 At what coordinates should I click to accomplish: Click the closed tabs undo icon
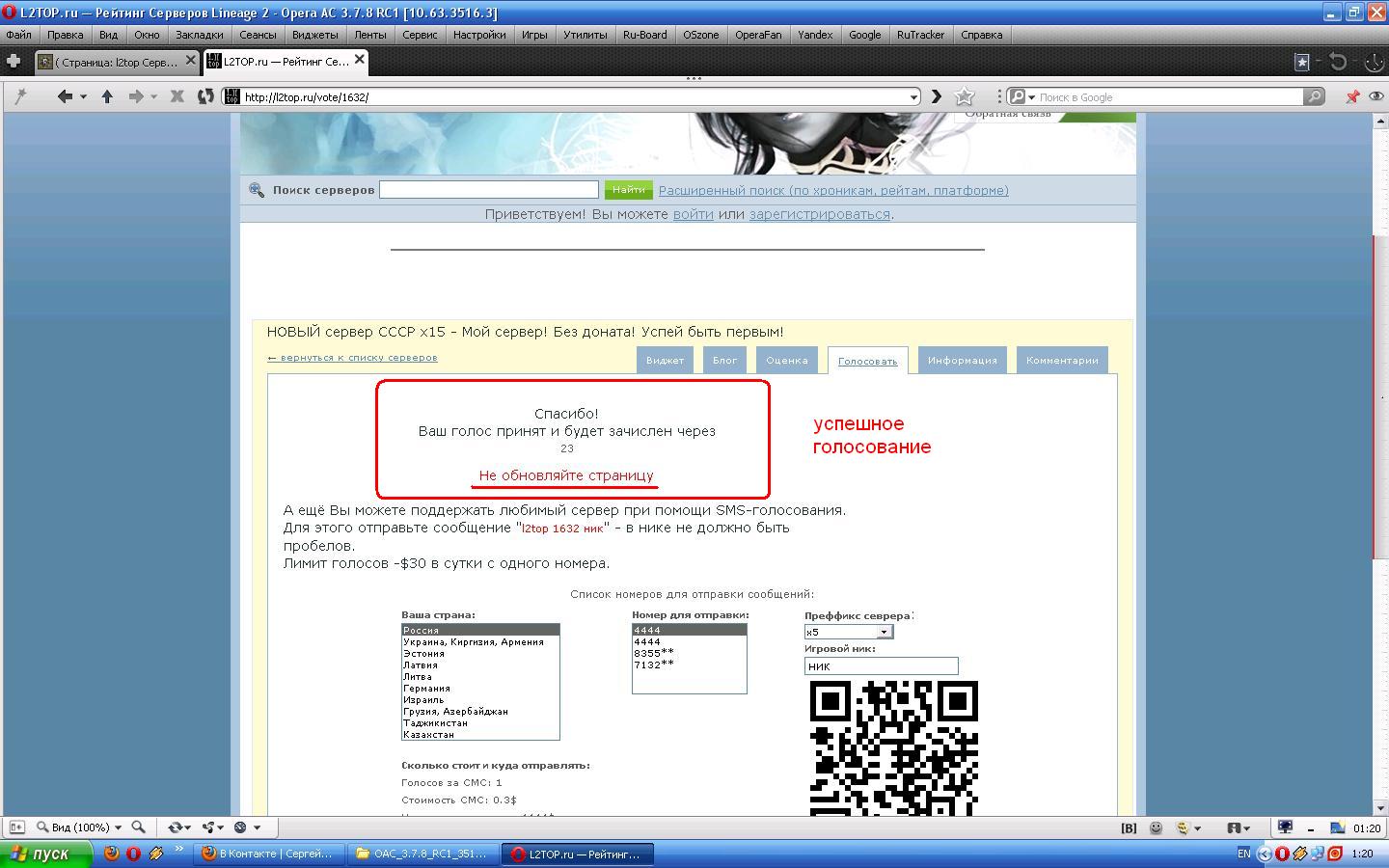pos(1338,62)
